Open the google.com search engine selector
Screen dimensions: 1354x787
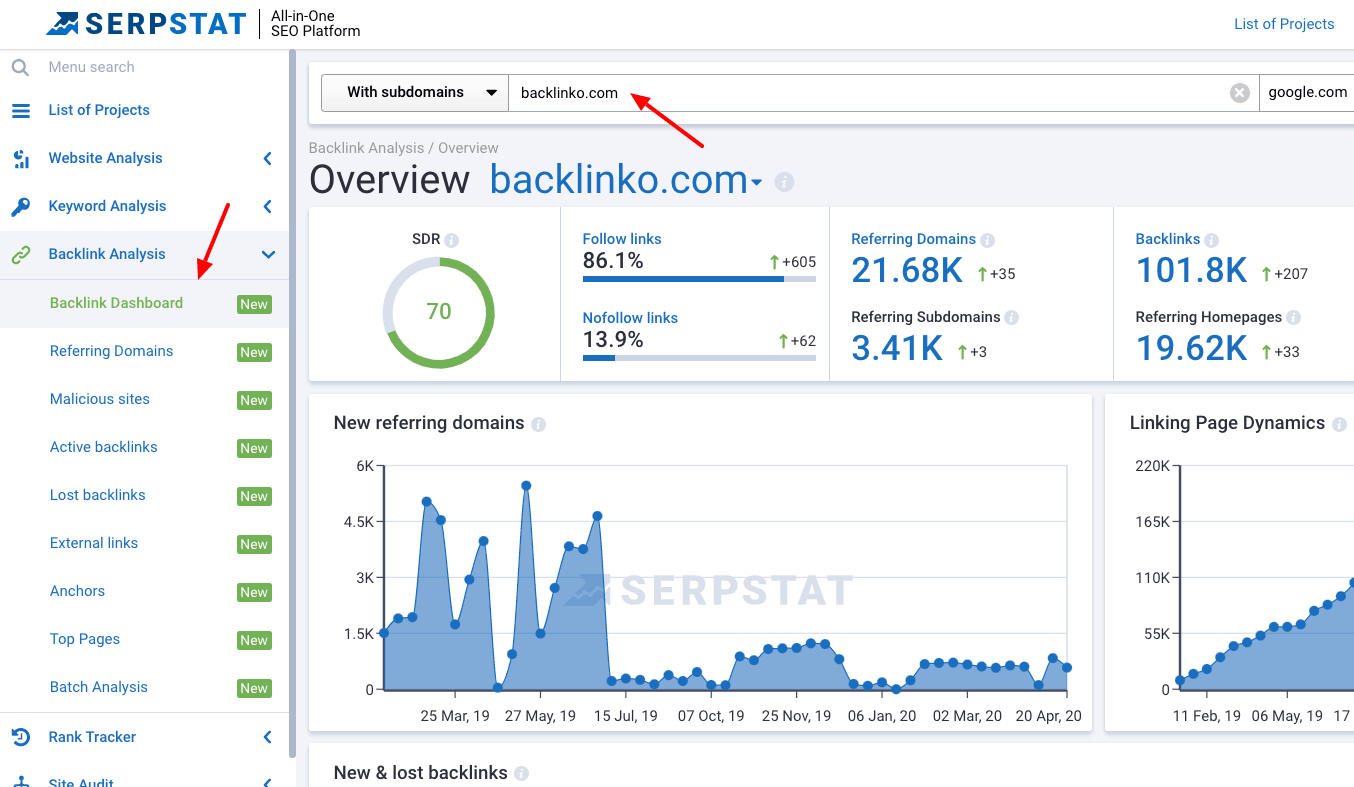(1307, 92)
